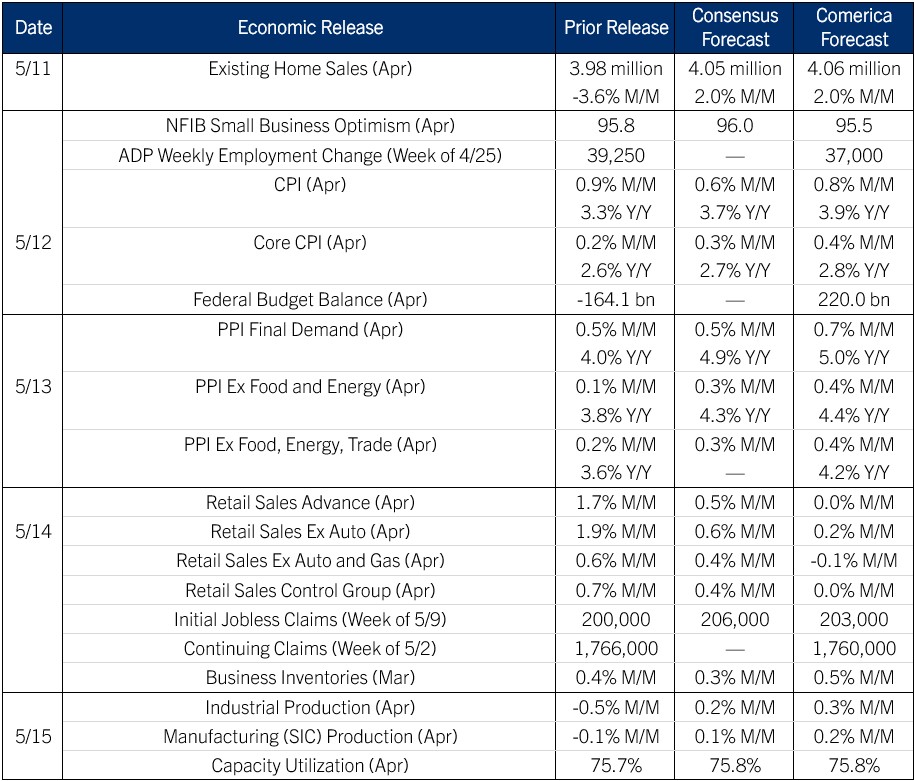Image resolution: width=914 pixels, height=781 pixels.
Task: Click the 'Core CPI (Apr)' row label
Action: [x=310, y=242]
